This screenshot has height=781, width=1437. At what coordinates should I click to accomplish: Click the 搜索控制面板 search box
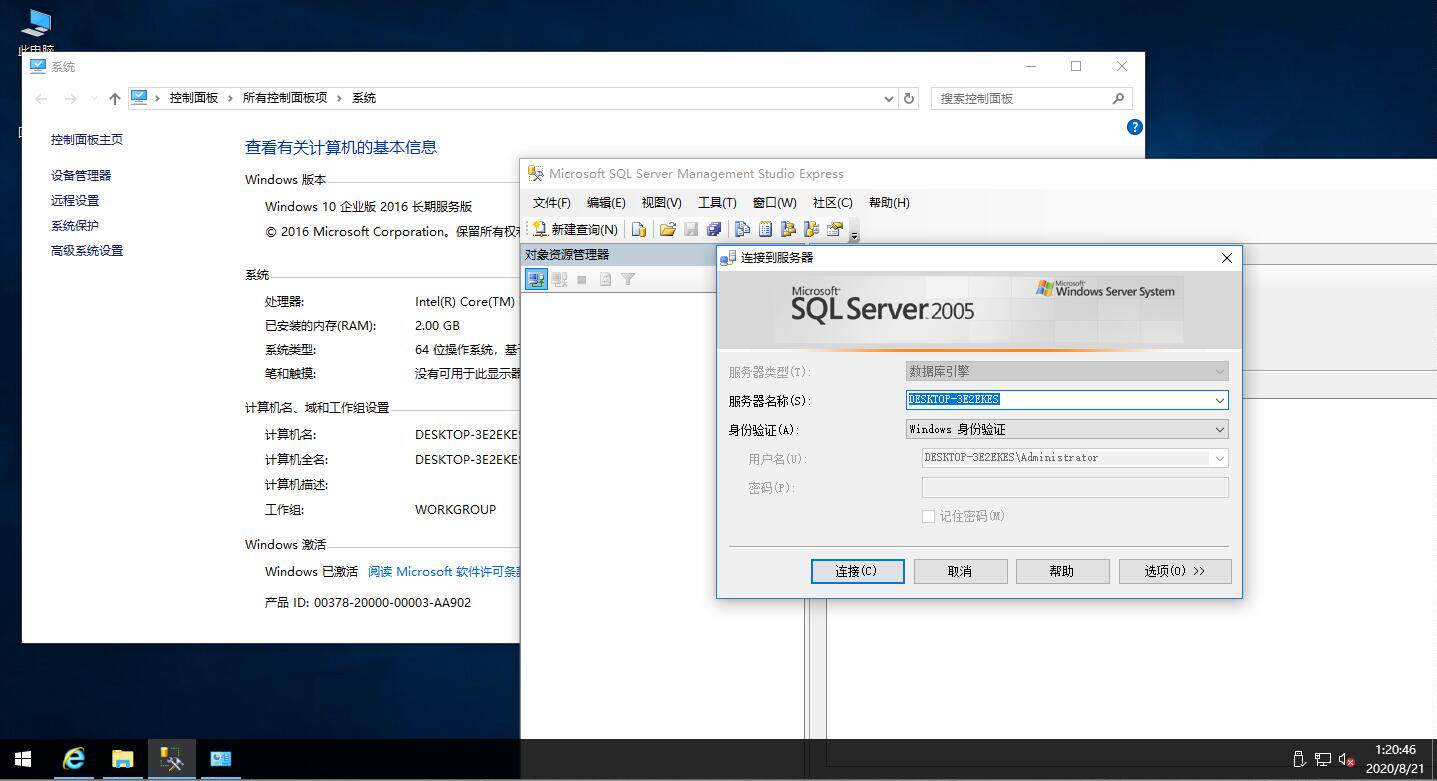(1032, 98)
